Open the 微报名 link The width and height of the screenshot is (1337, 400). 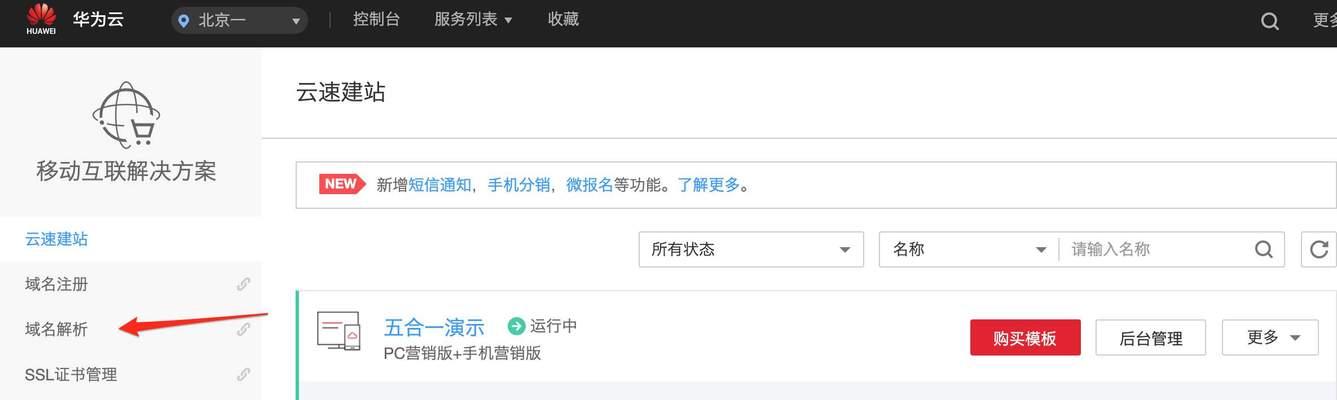(x=590, y=185)
